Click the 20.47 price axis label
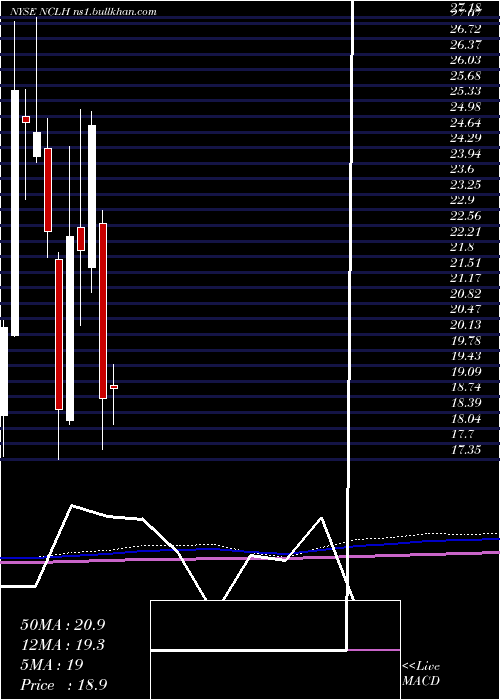The height and width of the screenshot is (700, 500). 466,310
